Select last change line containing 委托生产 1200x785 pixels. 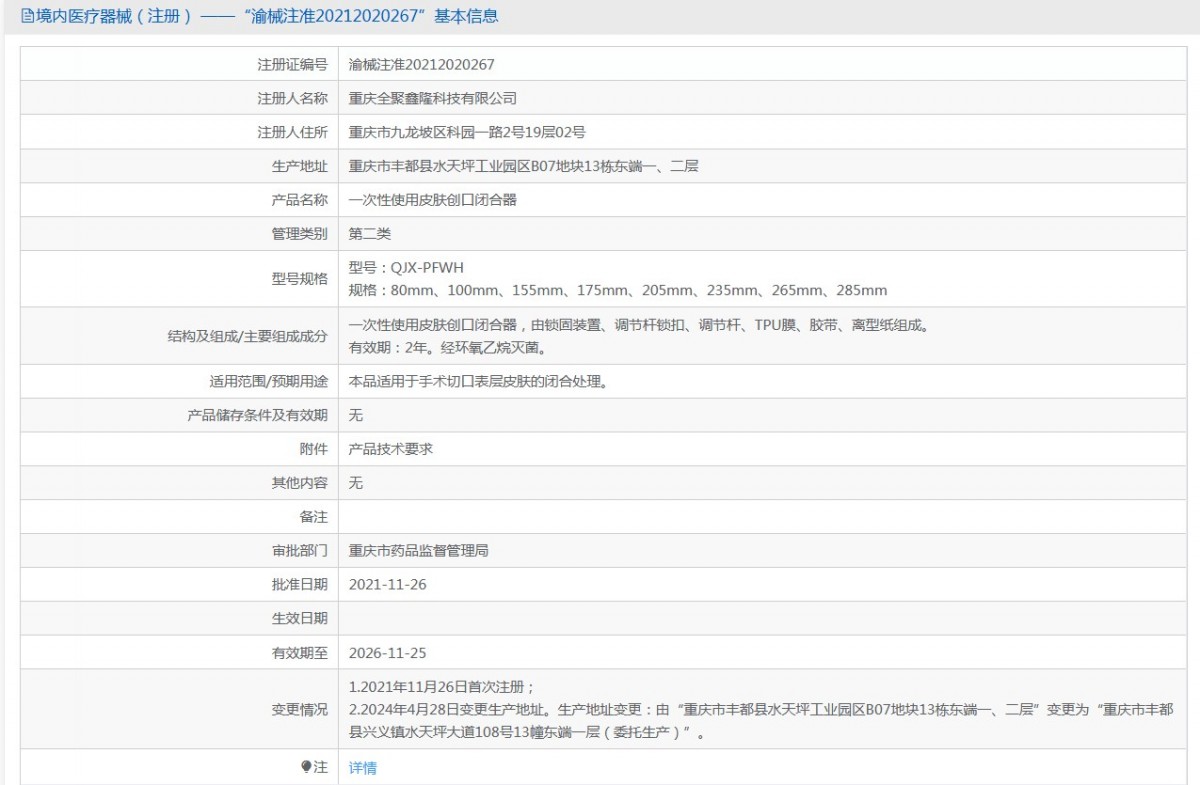pyautogui.click(x=528, y=733)
